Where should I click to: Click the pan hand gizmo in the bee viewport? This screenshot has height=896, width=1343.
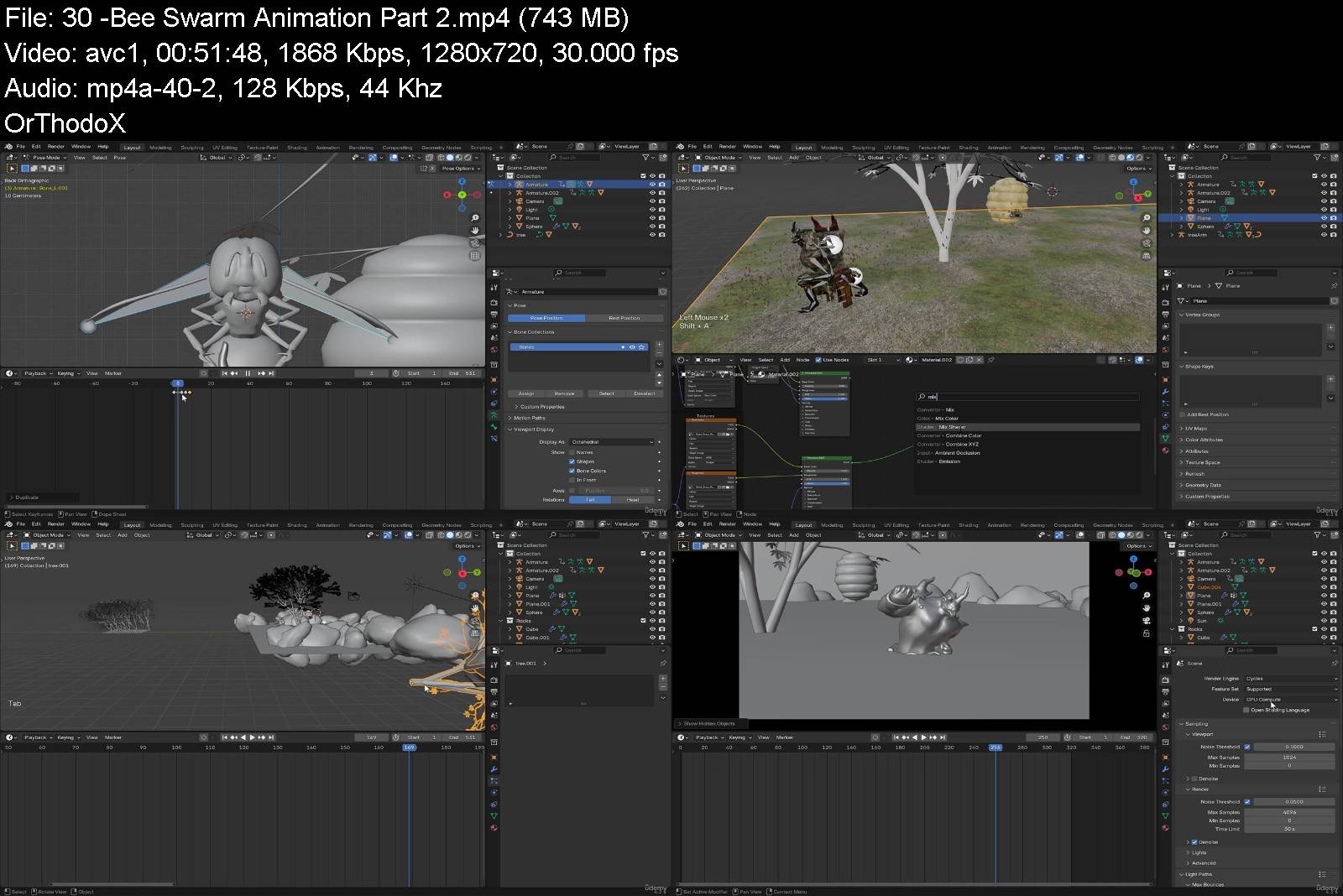click(475, 230)
